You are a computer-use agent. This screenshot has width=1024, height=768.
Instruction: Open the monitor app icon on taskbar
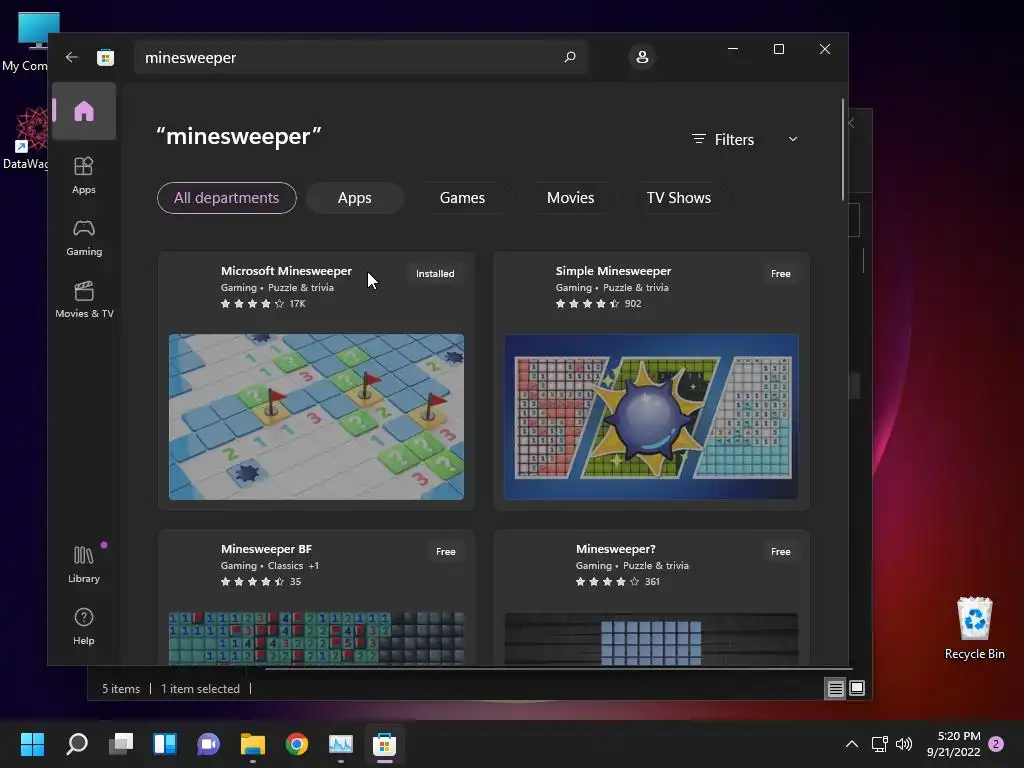tap(341, 744)
